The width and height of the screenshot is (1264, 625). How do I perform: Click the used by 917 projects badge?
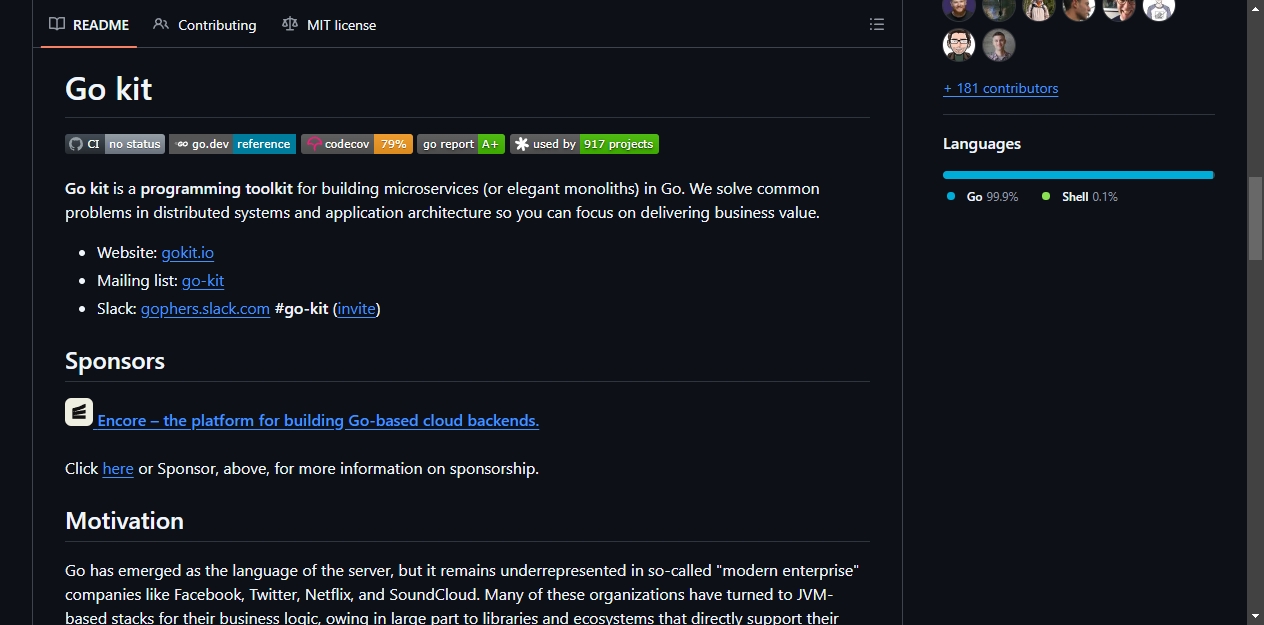tap(584, 144)
